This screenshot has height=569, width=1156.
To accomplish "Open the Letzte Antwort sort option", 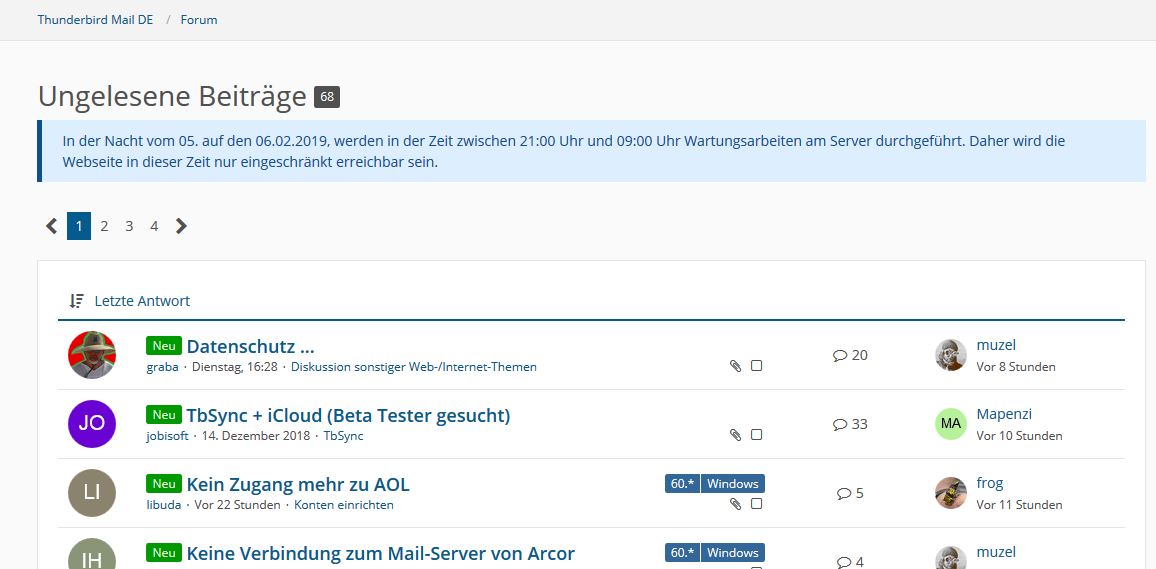I will tap(142, 301).
